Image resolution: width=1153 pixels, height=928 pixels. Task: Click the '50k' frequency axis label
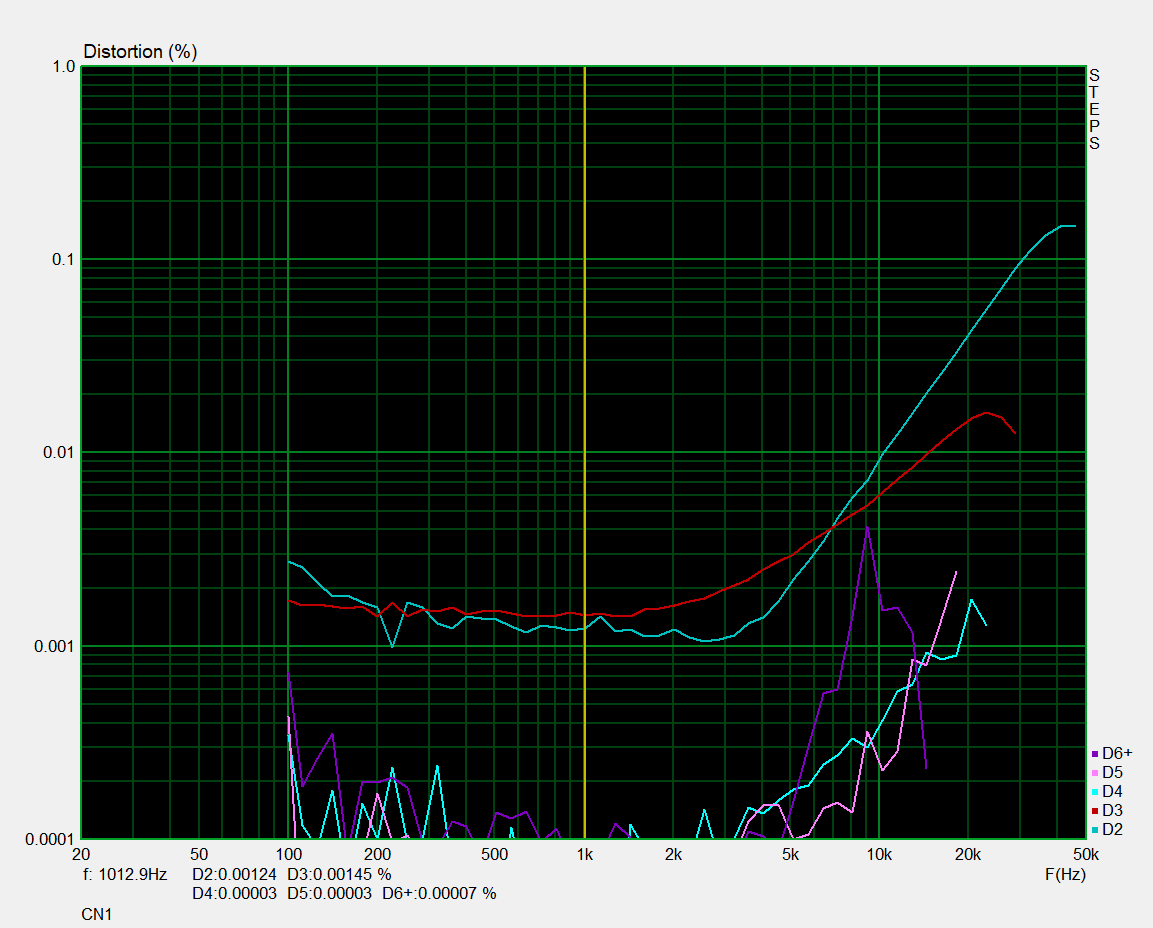tap(1085, 855)
